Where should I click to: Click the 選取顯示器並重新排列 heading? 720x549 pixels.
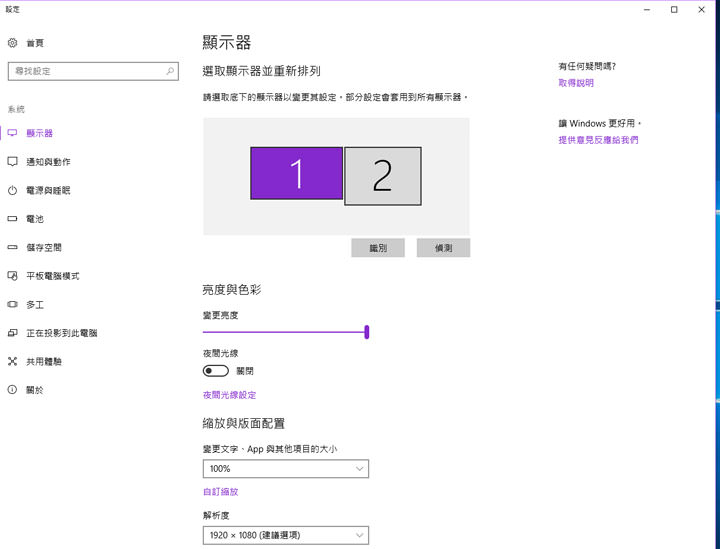point(261,71)
